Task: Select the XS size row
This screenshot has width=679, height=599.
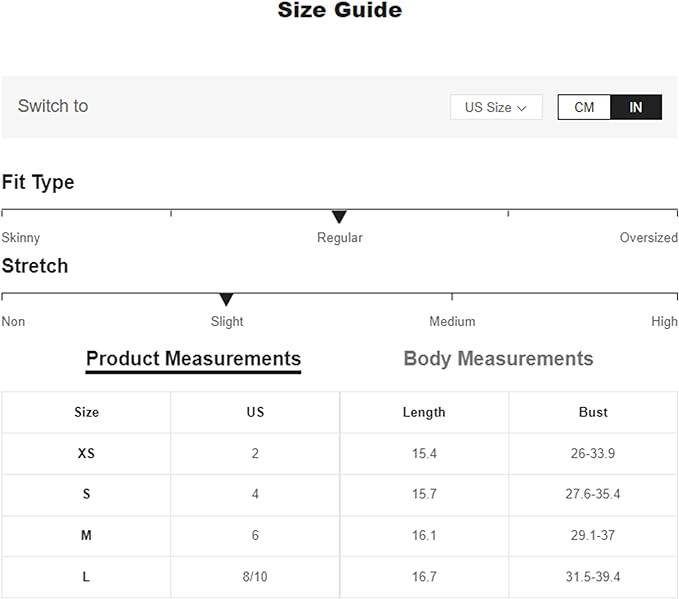Action: point(87,453)
